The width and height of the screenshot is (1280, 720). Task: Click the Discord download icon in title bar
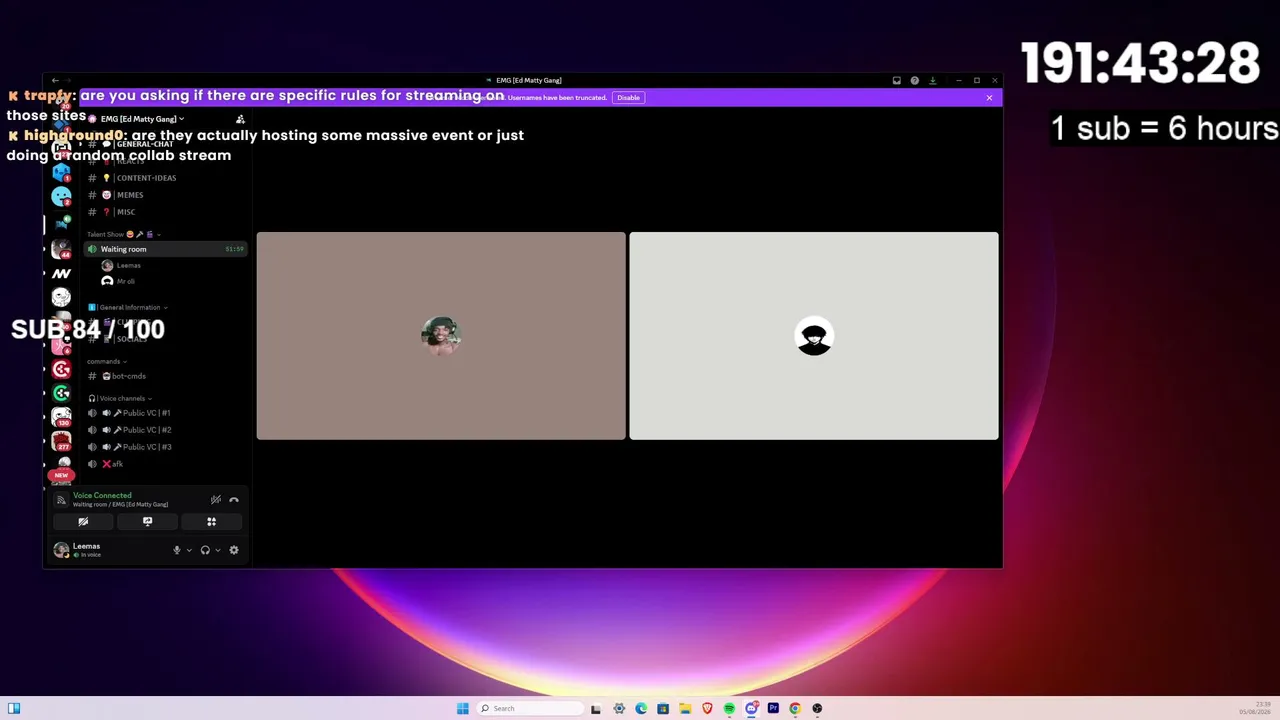tap(932, 81)
